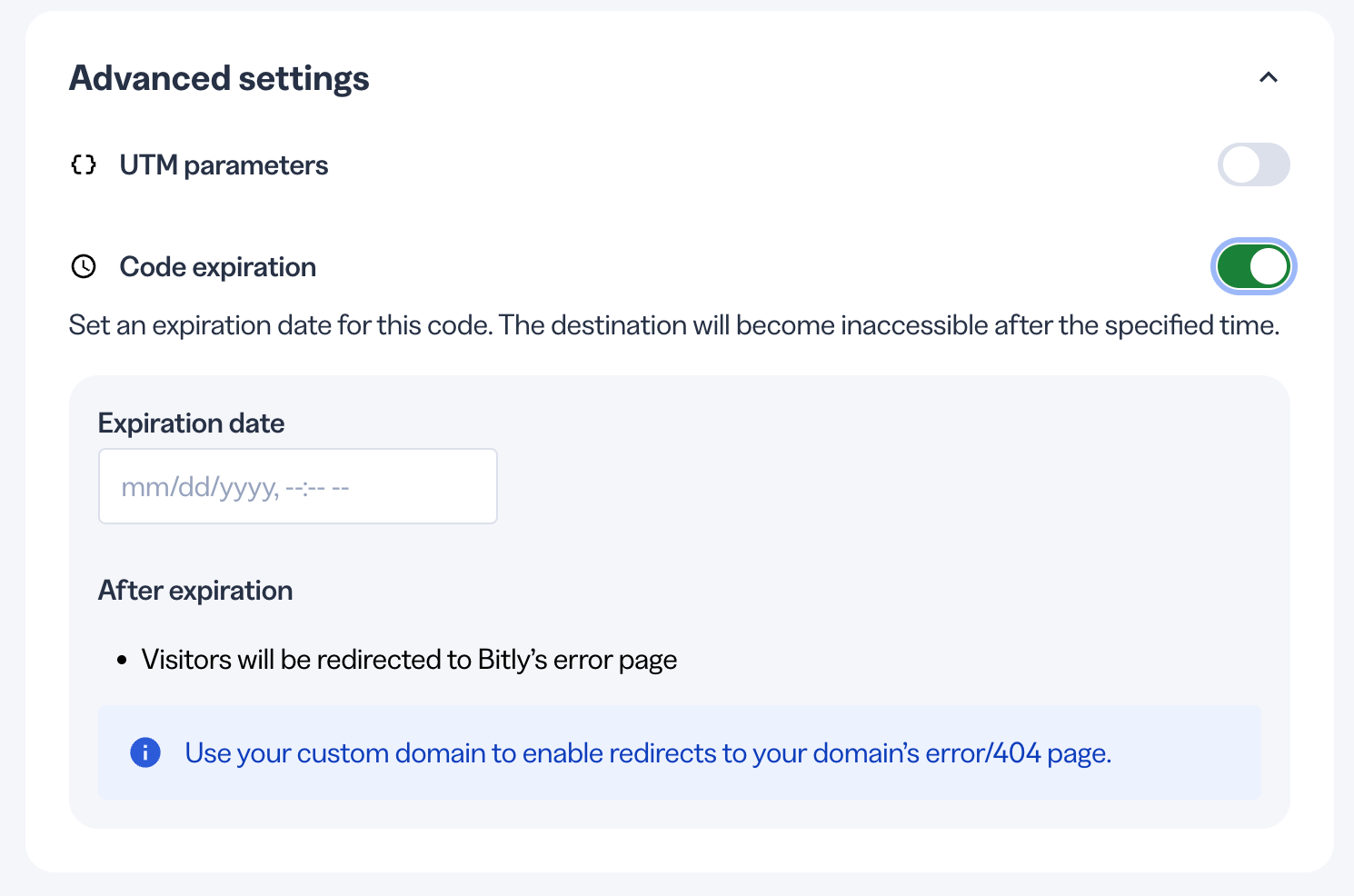Viewport: 1354px width, 896px height.
Task: Click the After expiration heading
Action: [195, 591]
